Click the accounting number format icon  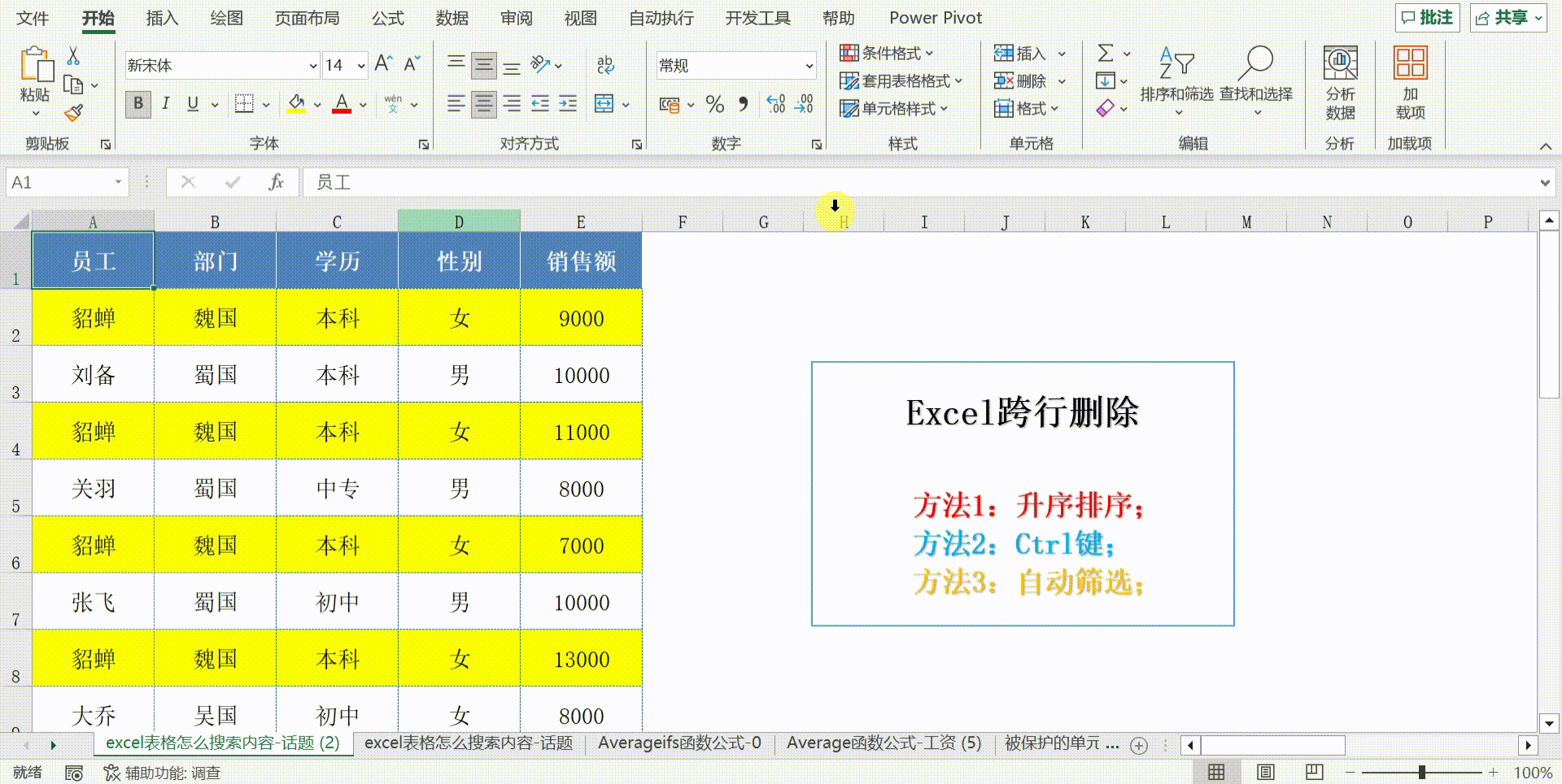pos(670,104)
